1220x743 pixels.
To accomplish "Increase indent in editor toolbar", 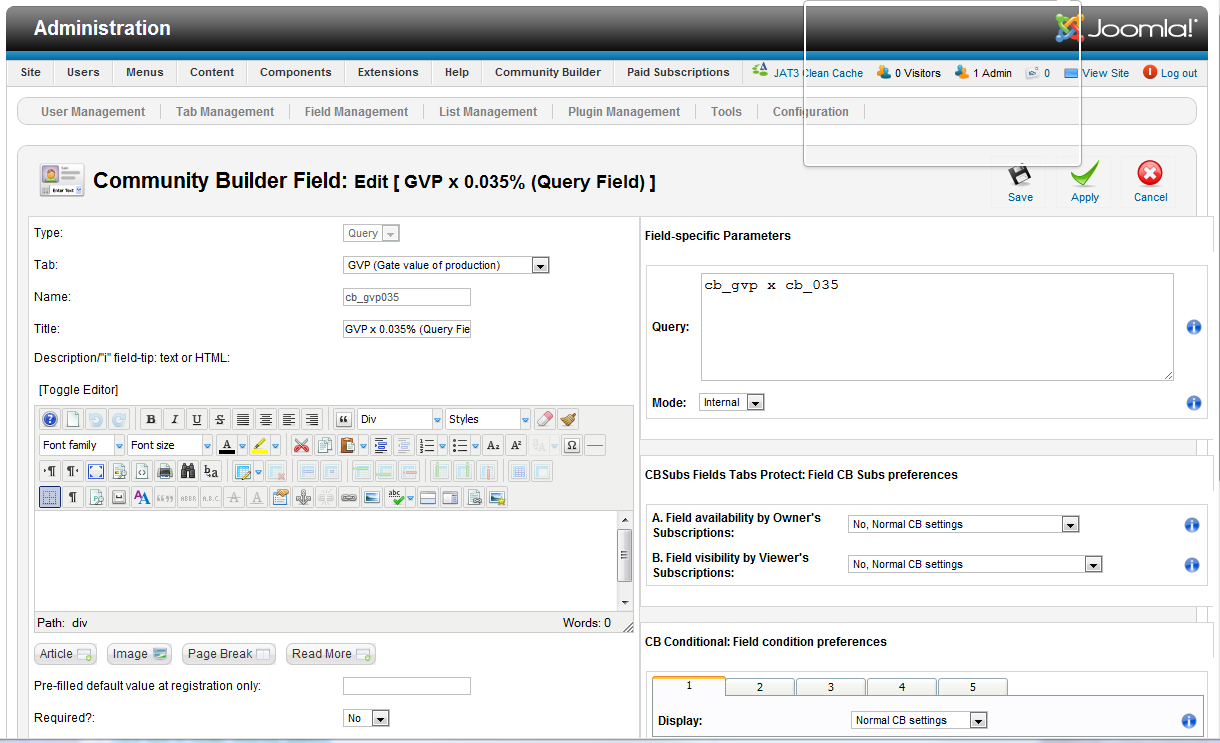I will pos(381,445).
